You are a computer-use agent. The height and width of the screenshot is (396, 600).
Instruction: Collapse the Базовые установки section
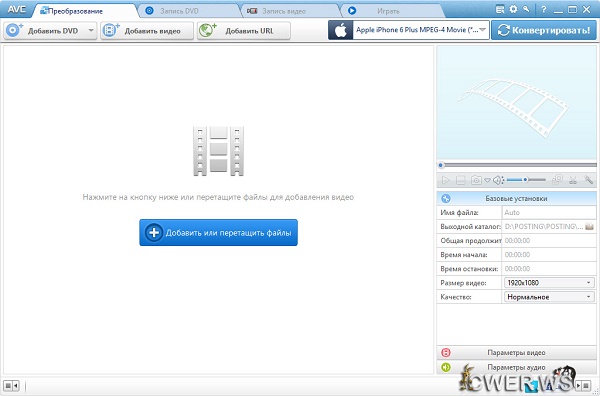tap(517, 199)
